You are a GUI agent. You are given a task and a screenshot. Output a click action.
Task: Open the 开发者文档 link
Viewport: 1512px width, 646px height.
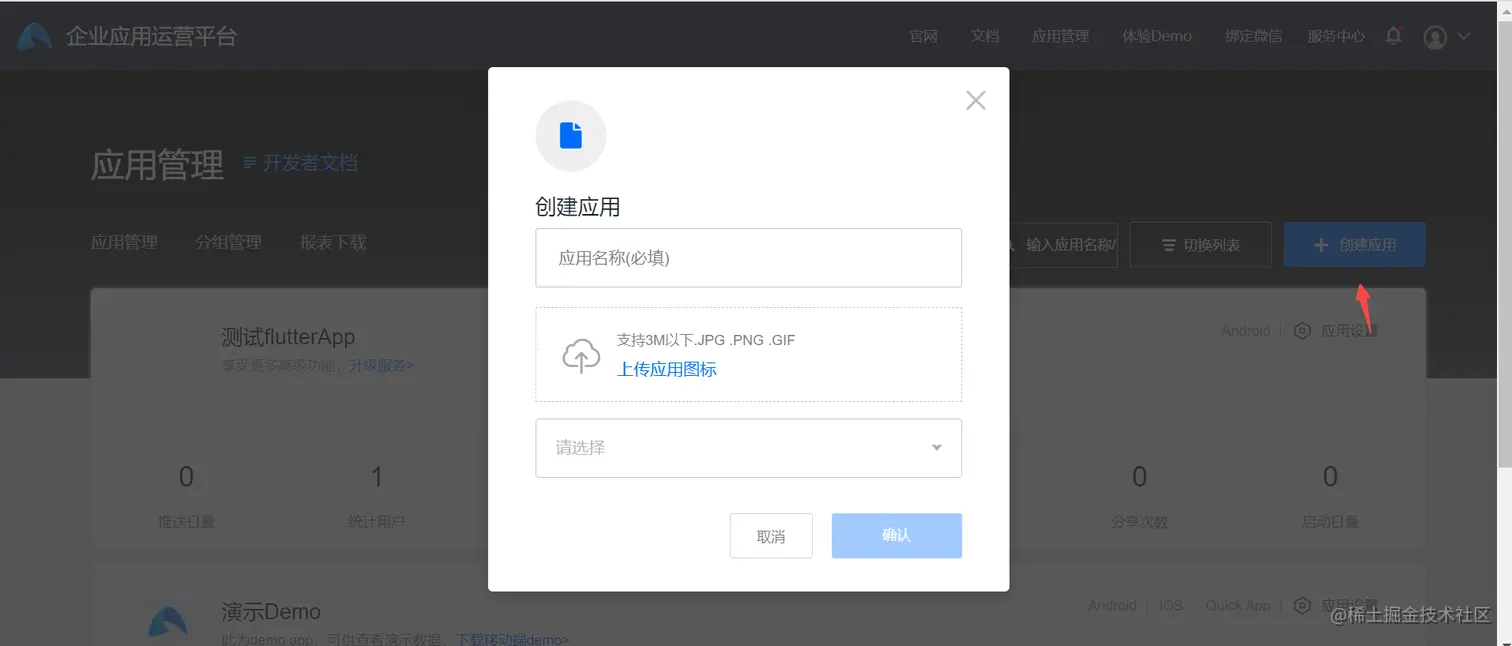(x=301, y=162)
